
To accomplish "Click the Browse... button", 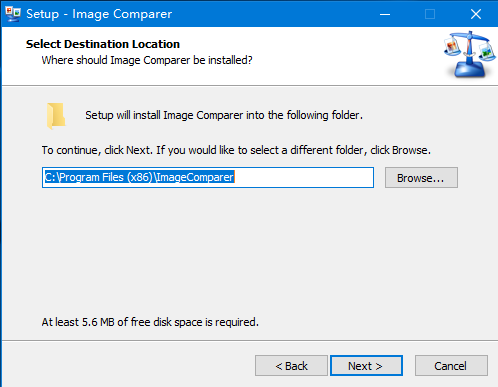I will [x=421, y=178].
